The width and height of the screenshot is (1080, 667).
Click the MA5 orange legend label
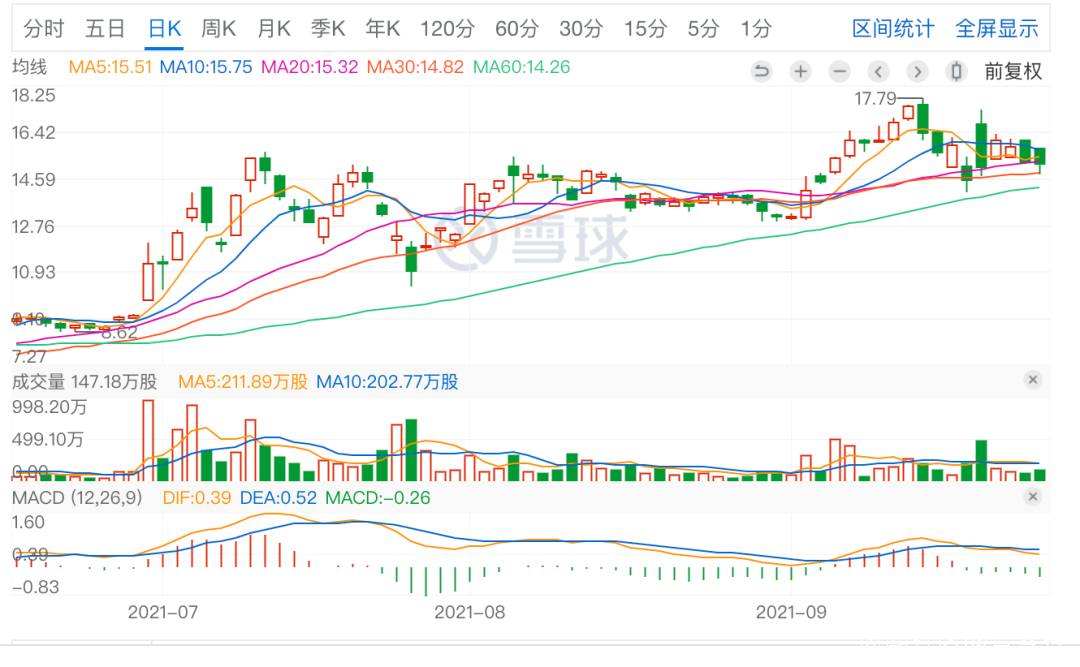110,68
